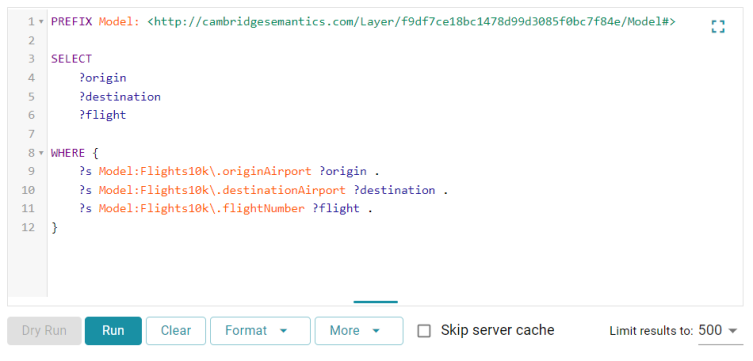Enable Skip server cache checkbox
The image size is (753, 361).
(424, 331)
